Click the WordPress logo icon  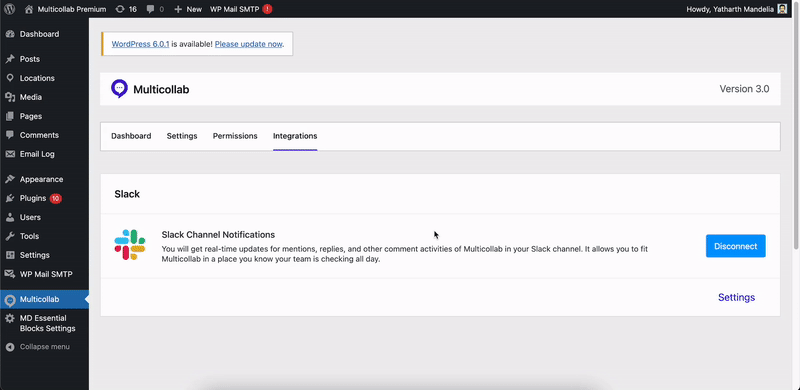pyautogui.click(x=11, y=9)
